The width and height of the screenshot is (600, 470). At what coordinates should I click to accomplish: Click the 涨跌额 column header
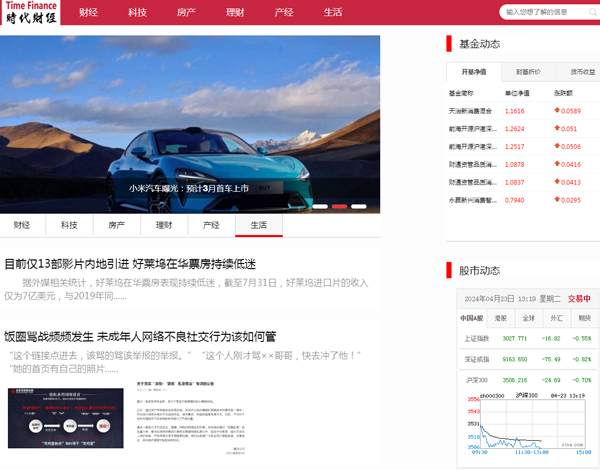click(563, 93)
